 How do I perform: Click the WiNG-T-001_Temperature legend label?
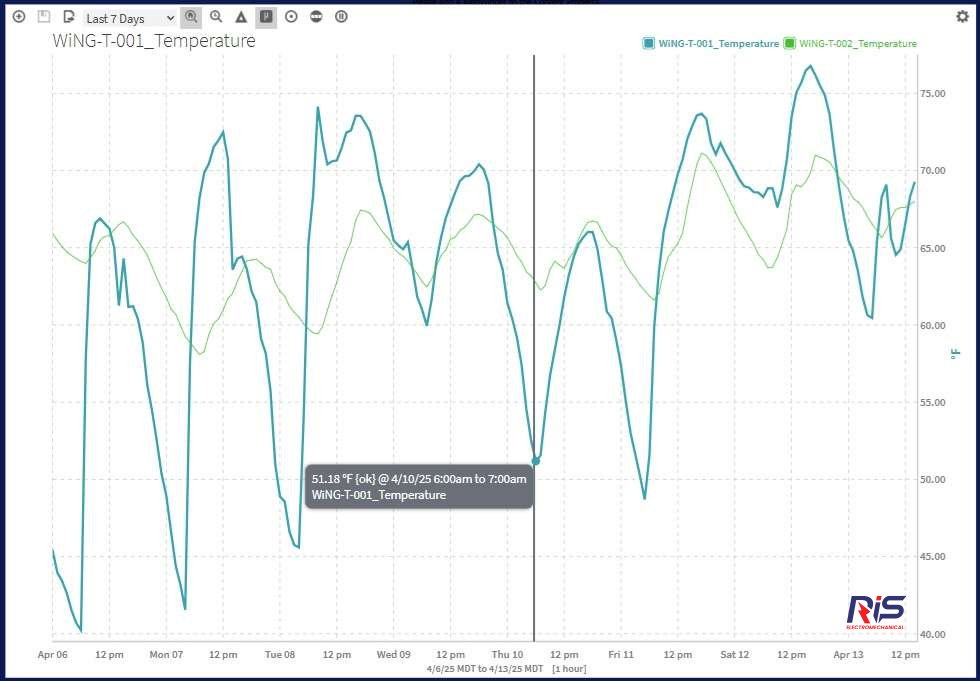coord(718,44)
